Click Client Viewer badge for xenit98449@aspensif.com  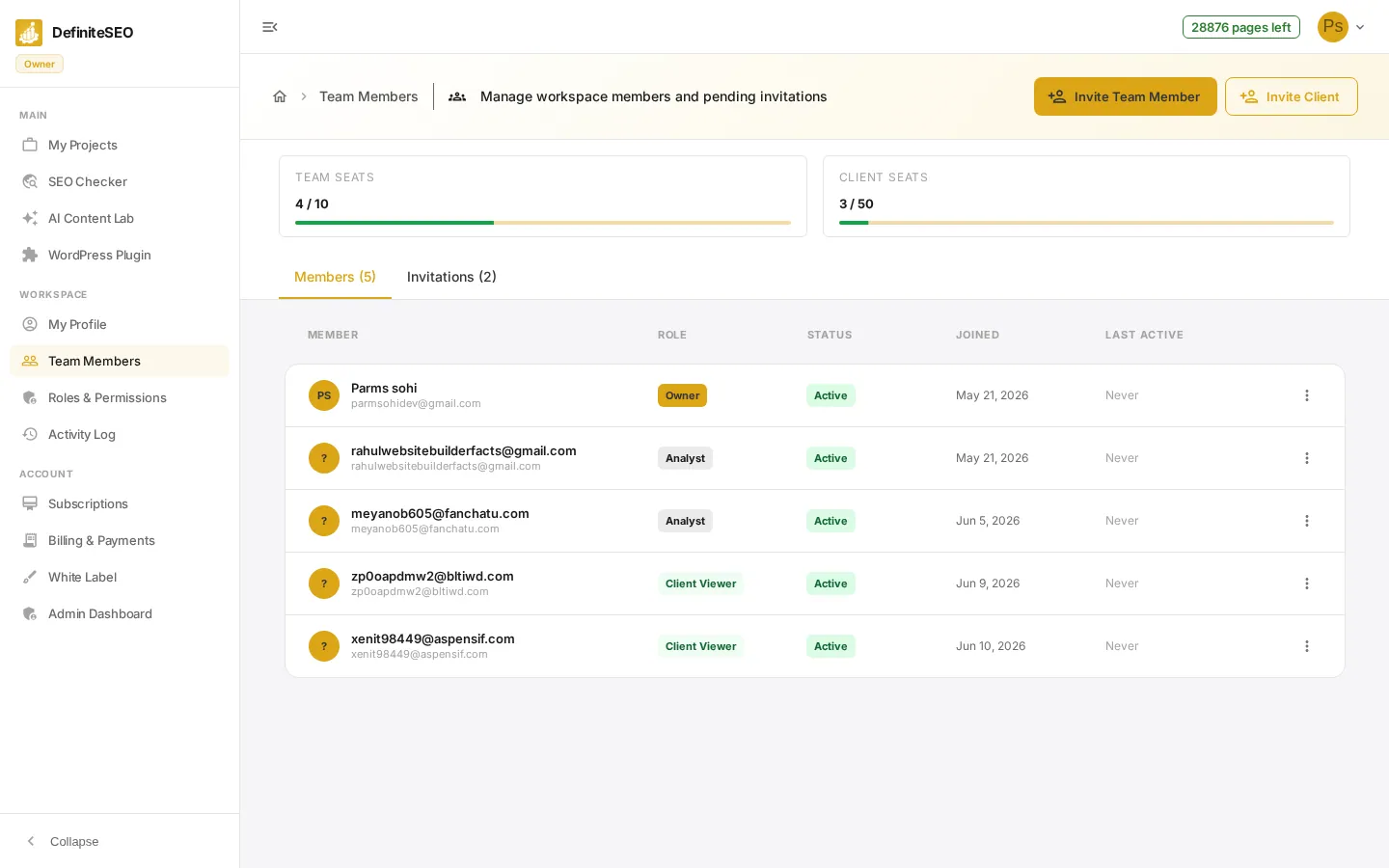click(700, 646)
